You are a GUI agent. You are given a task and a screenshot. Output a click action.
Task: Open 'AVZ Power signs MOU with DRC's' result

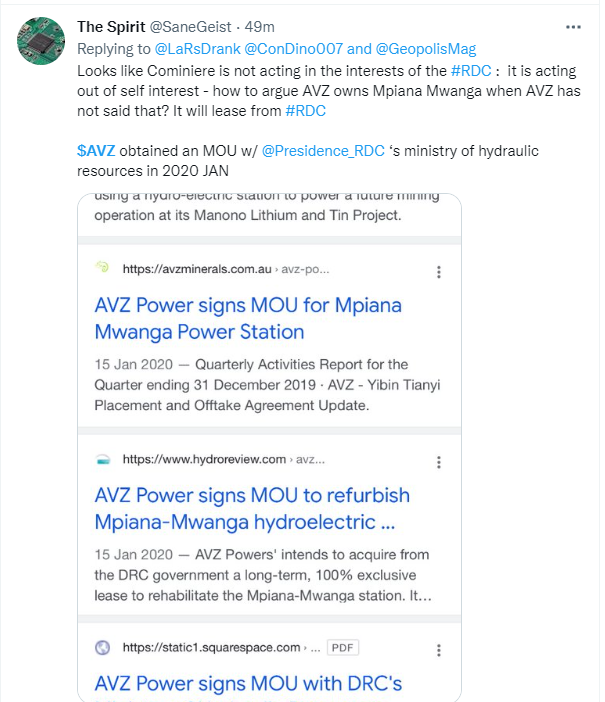249,684
